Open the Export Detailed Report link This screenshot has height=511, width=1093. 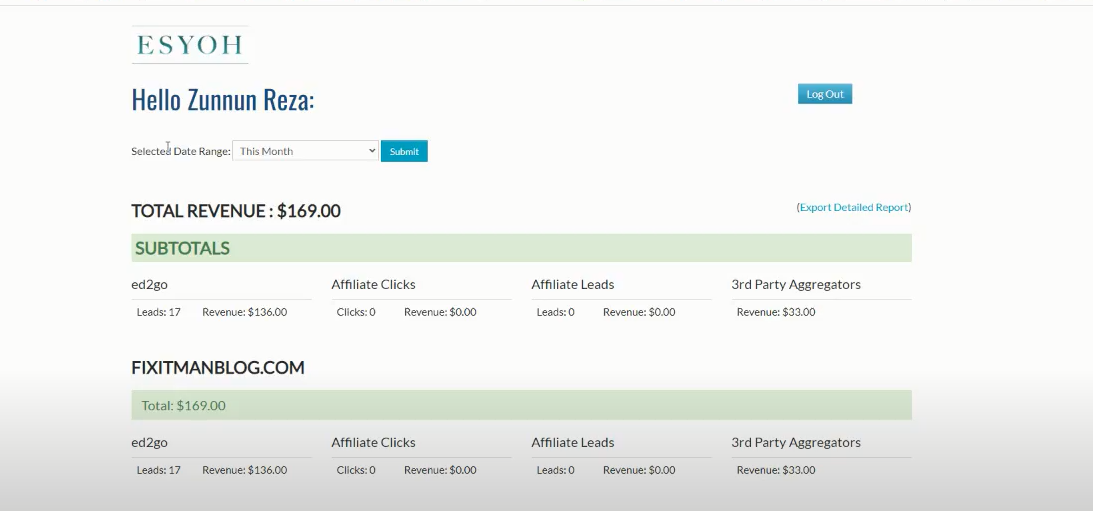[854, 207]
